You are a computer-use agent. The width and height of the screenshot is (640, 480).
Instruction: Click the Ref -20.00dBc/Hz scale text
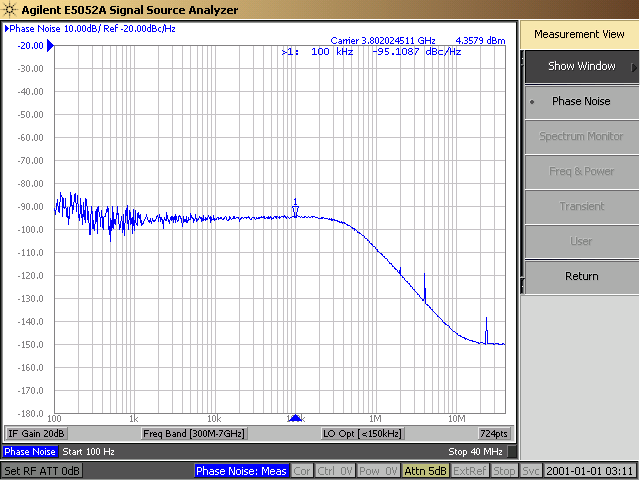pyautogui.click(x=139, y=29)
